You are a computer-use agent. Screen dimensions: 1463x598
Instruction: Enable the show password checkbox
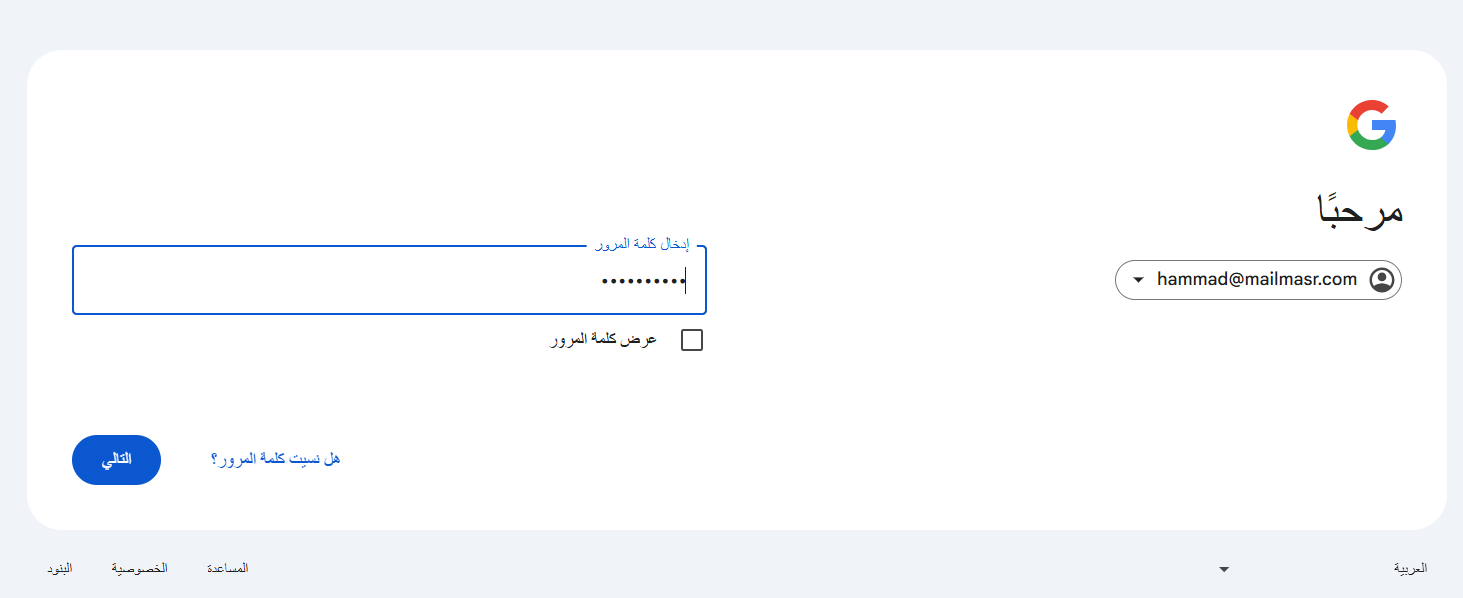click(x=692, y=340)
